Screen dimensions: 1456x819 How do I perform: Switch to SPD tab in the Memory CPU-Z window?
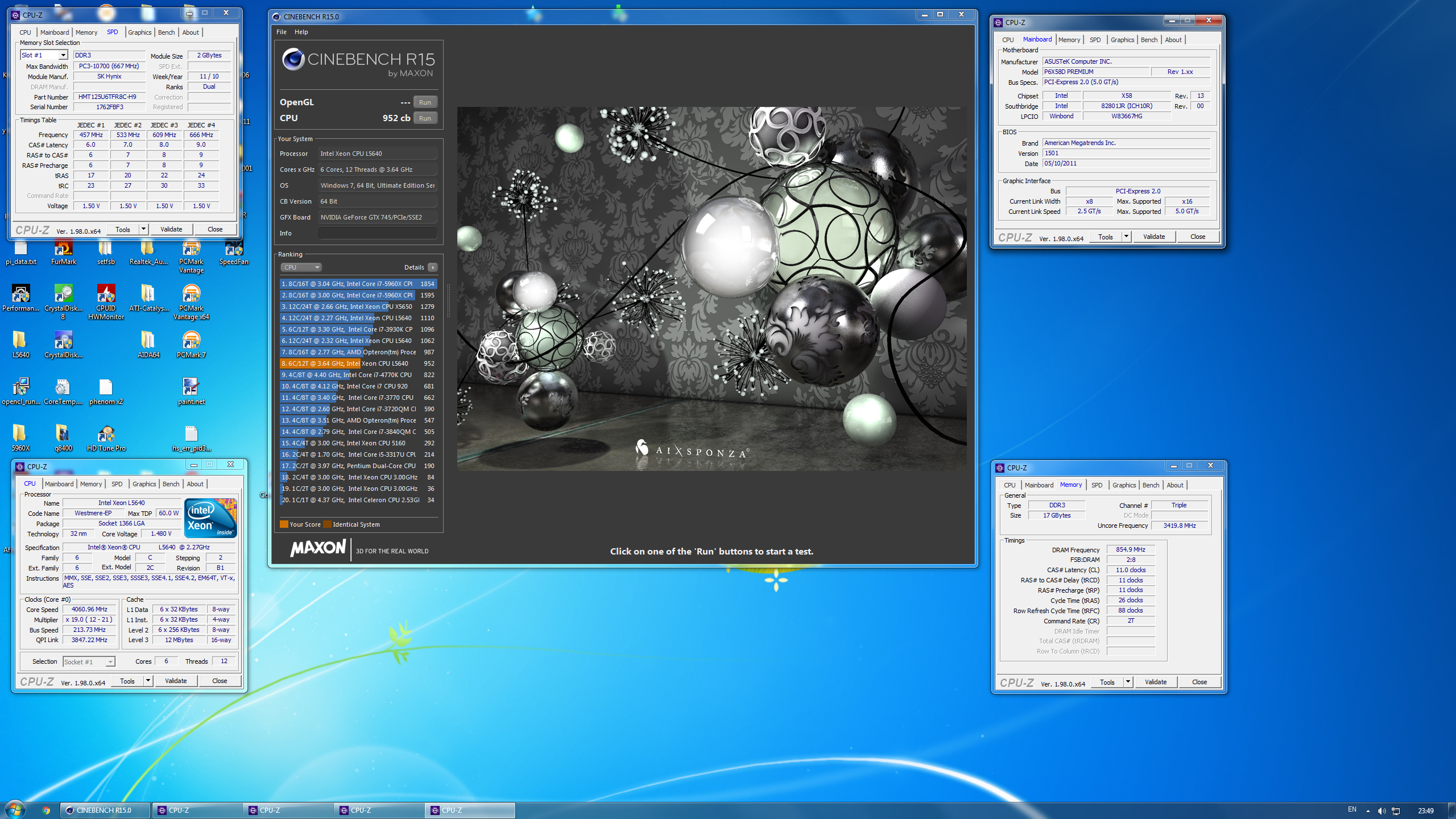(x=1097, y=485)
